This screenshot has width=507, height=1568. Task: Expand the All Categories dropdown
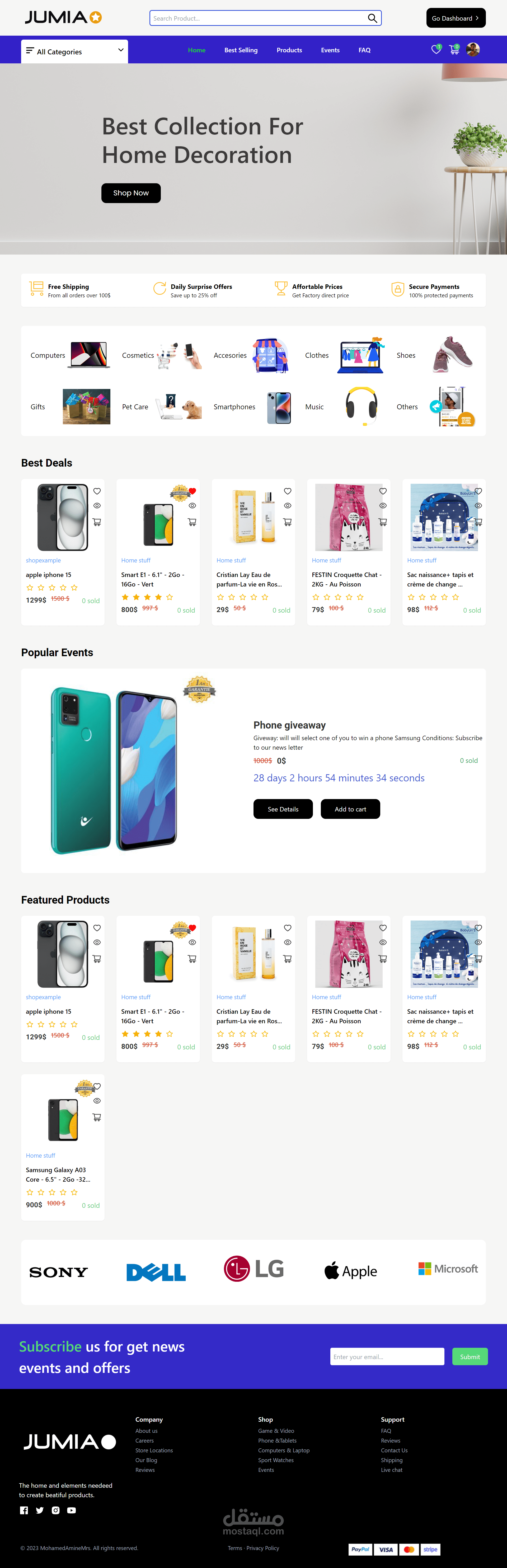pos(74,52)
